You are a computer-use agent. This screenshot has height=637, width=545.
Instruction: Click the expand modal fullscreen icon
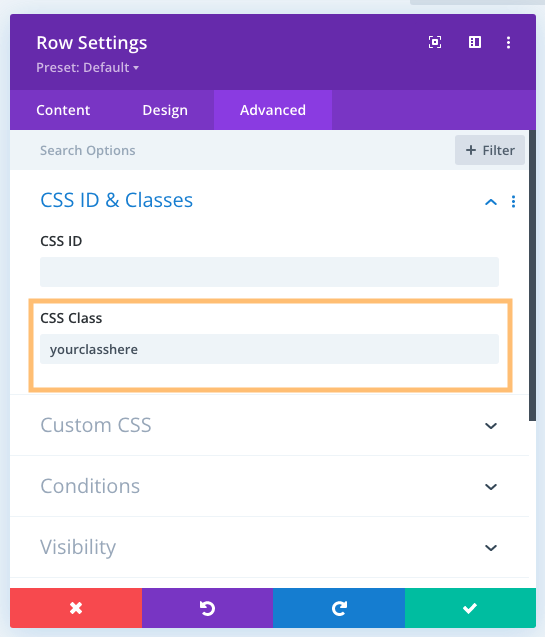click(435, 42)
